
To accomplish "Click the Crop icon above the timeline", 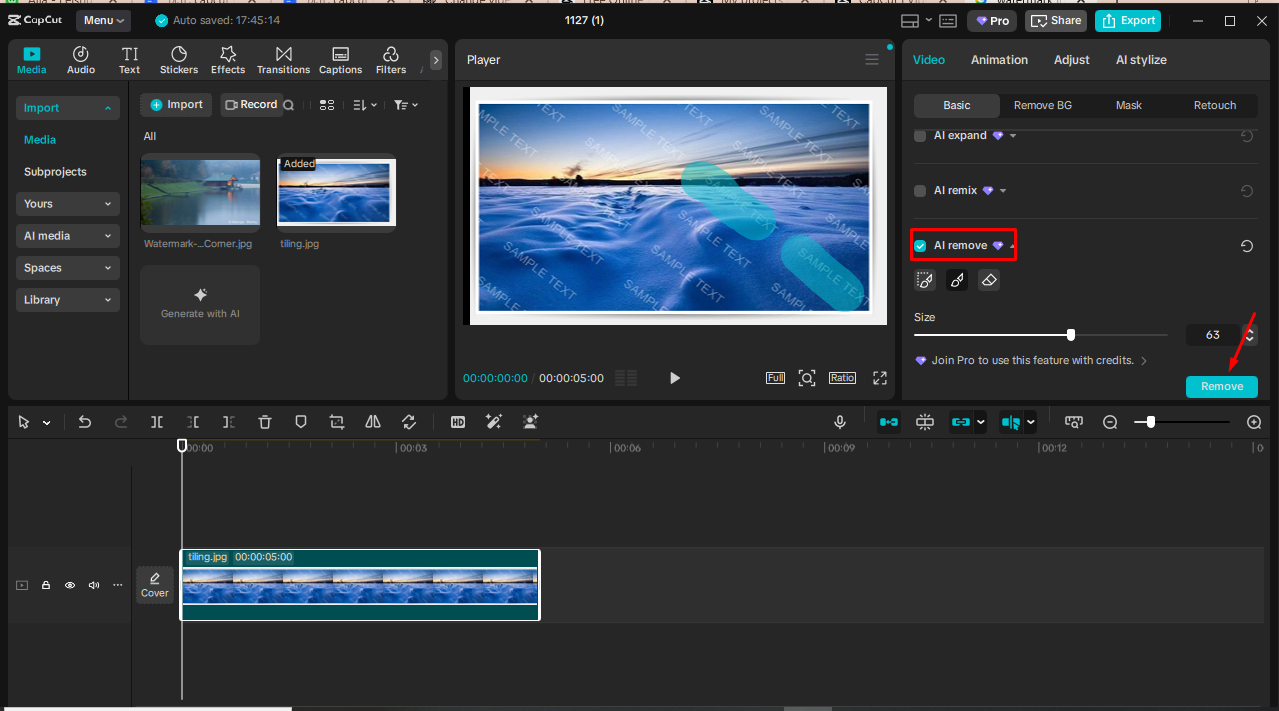I will 336,421.
